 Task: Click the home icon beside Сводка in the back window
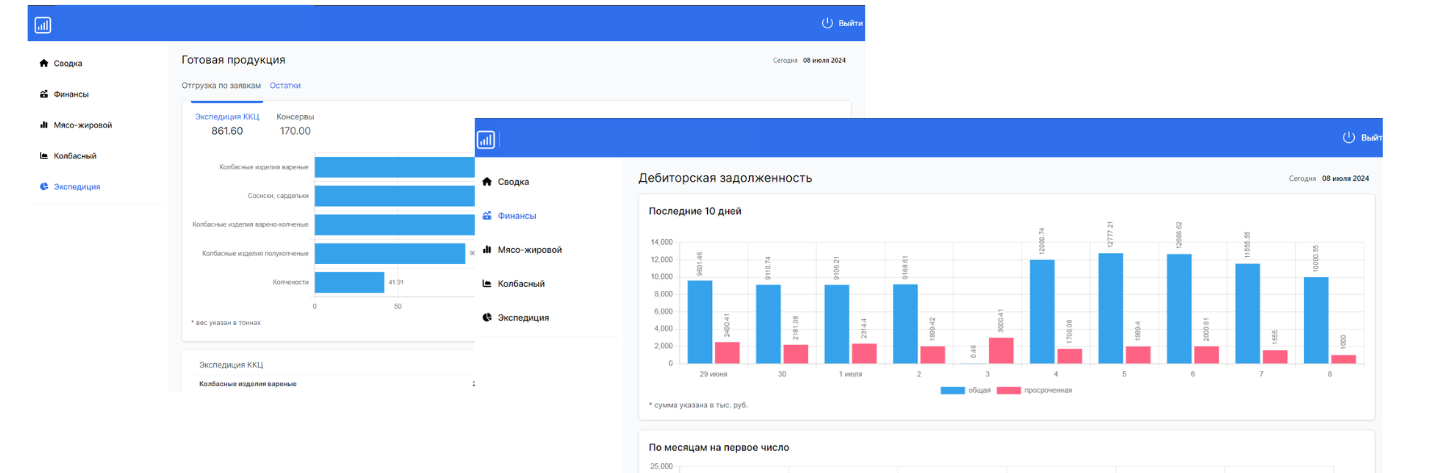pos(43,63)
